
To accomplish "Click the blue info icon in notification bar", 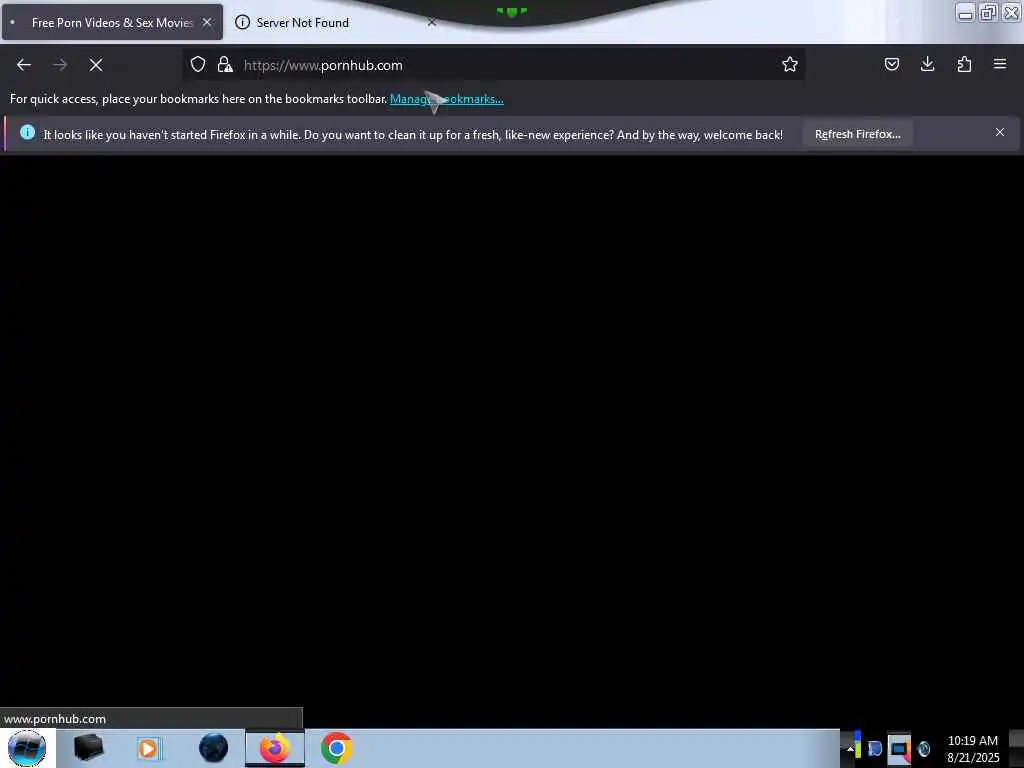I will 27,133.
